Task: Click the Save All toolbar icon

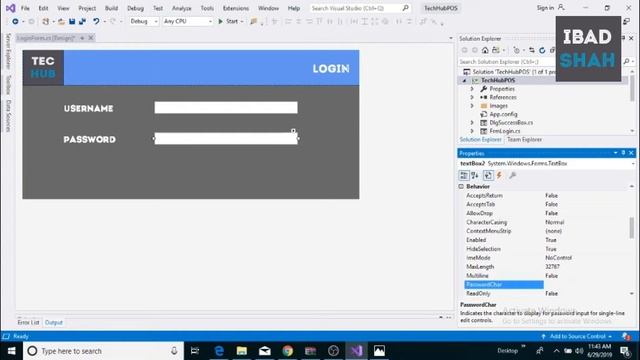Action: [x=82, y=21]
